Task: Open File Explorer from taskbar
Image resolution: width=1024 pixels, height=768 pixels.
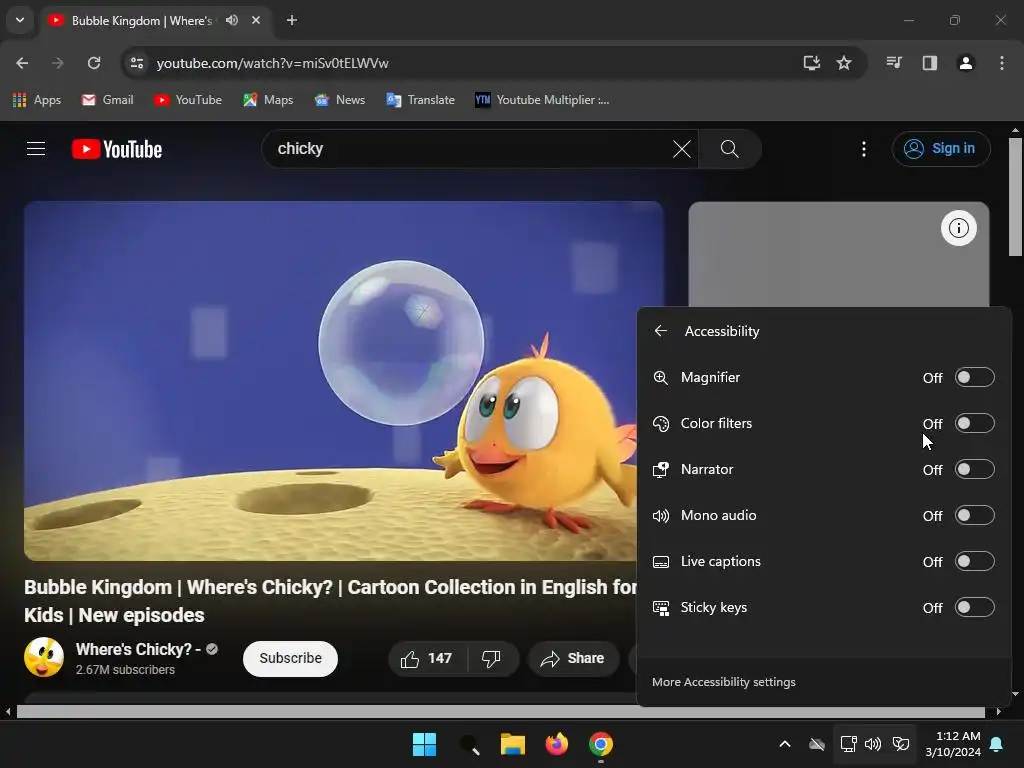Action: click(513, 744)
